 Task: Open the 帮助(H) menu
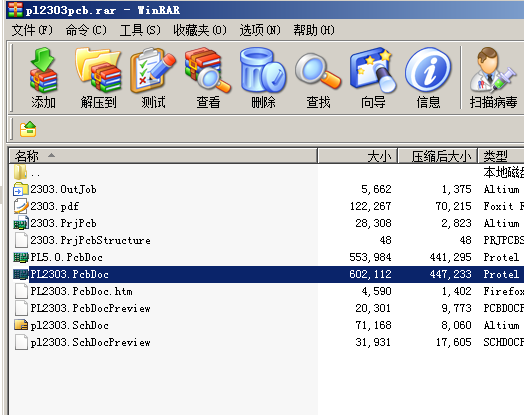[x=314, y=30]
